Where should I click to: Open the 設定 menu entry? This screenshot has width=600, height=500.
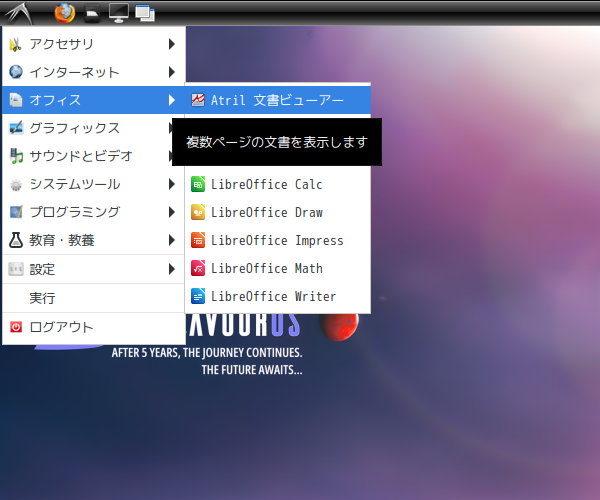click(x=94, y=269)
